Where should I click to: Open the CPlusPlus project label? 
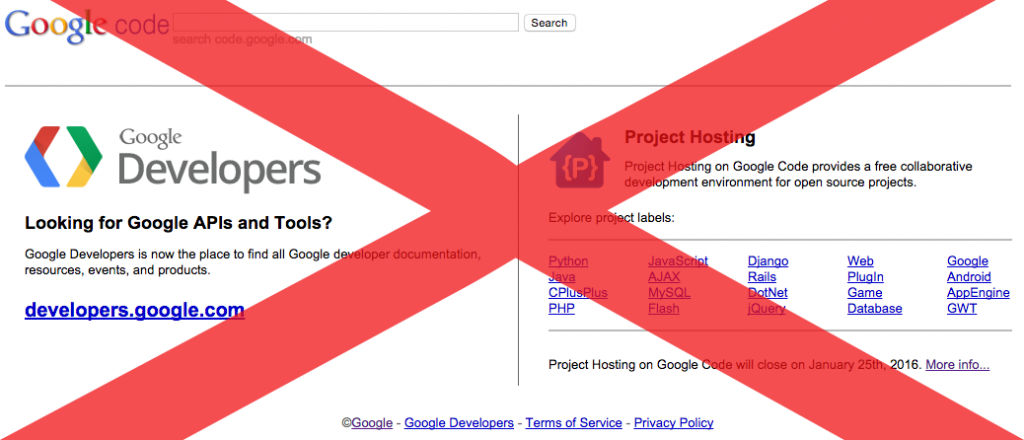tap(578, 292)
